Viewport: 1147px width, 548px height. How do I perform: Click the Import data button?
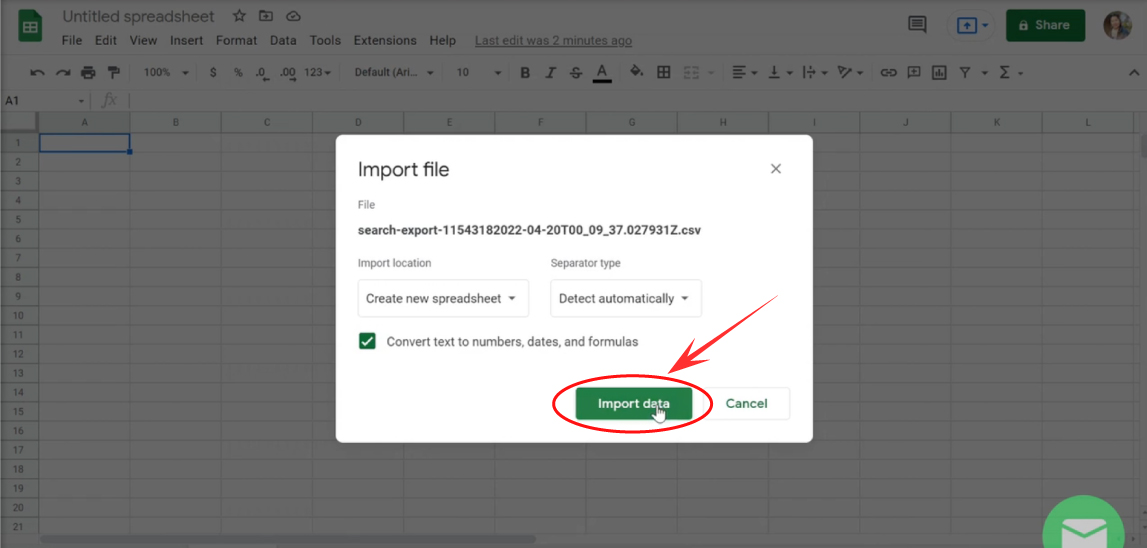[633, 403]
